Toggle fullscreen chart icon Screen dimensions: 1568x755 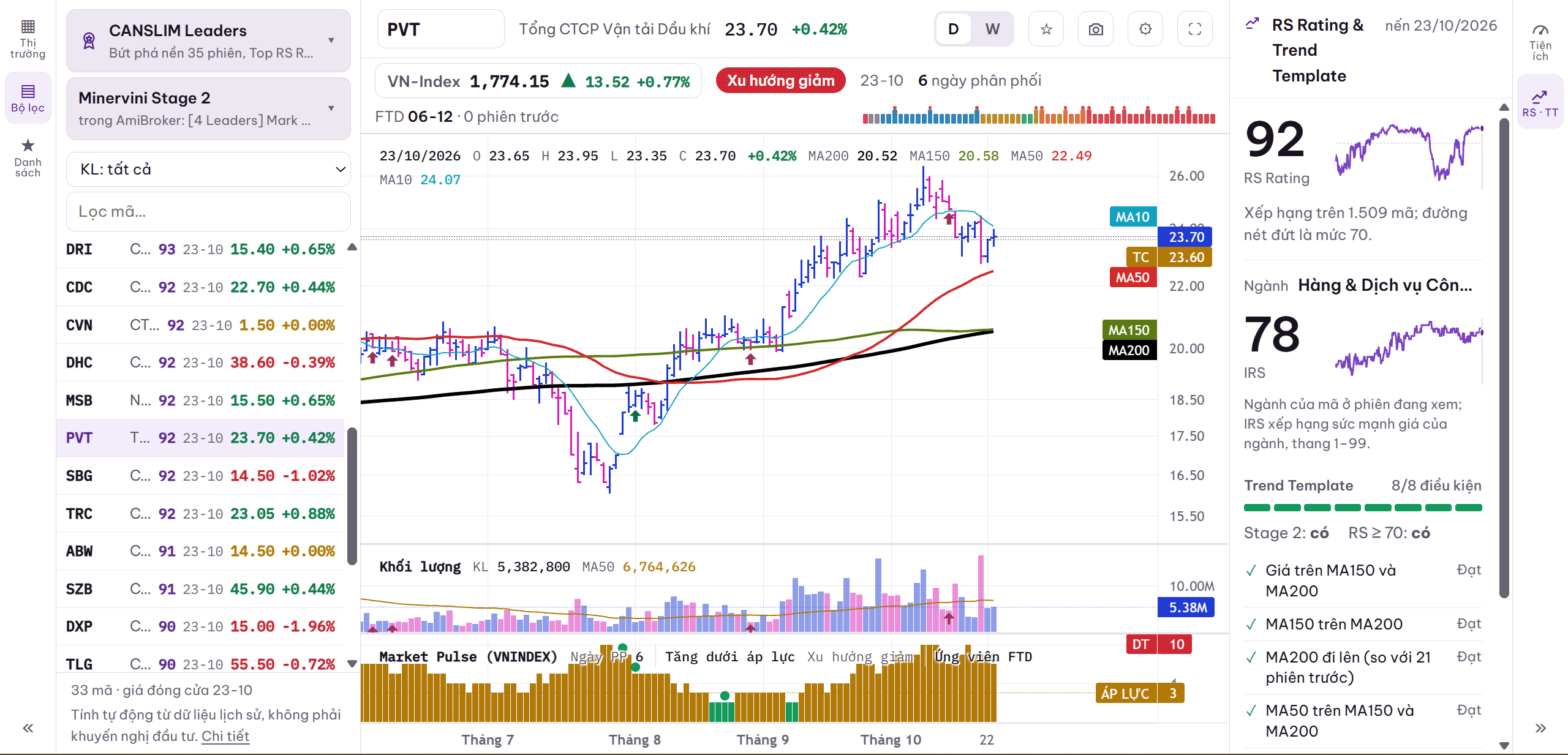1195,29
